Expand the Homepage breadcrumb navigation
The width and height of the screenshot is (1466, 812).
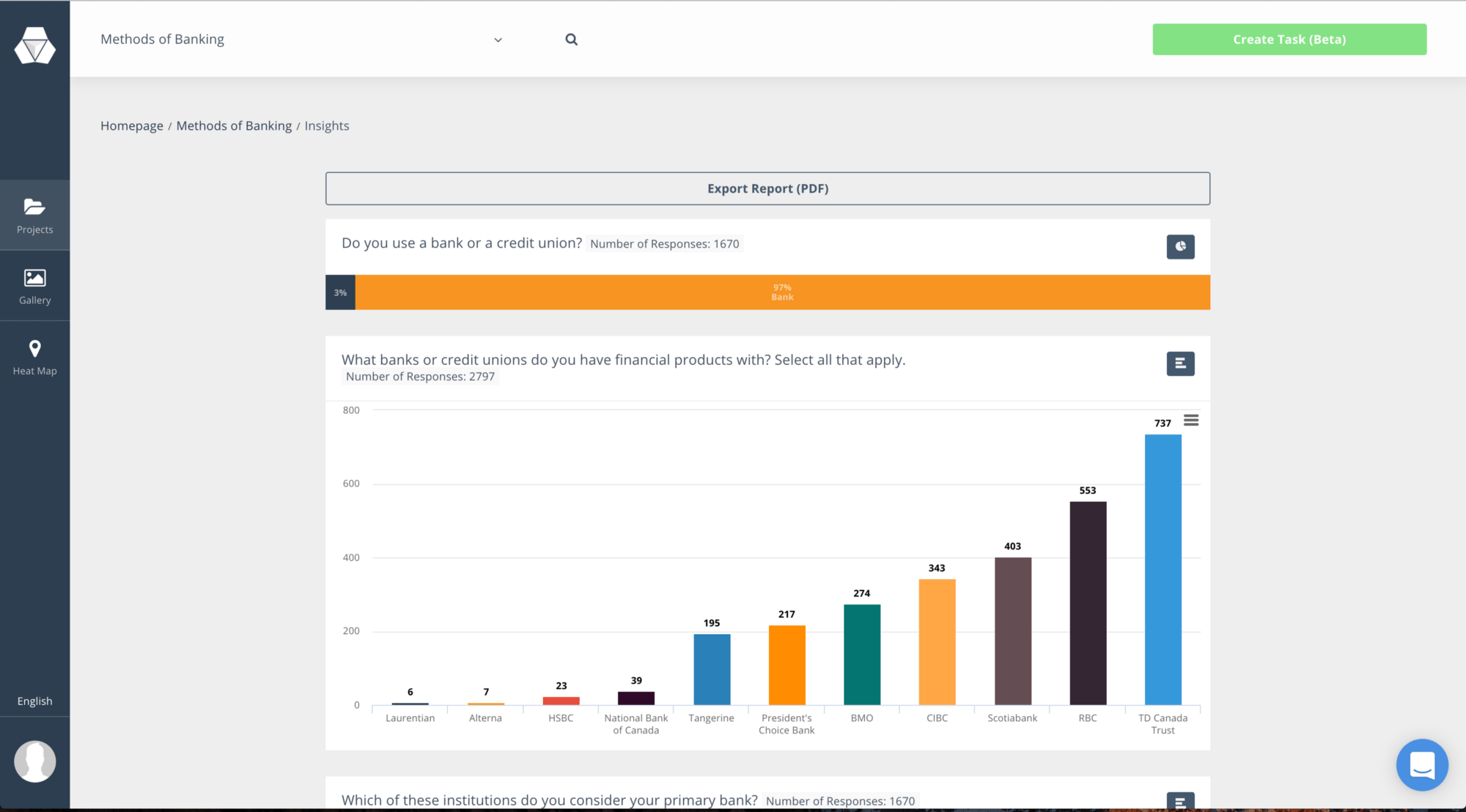131,125
